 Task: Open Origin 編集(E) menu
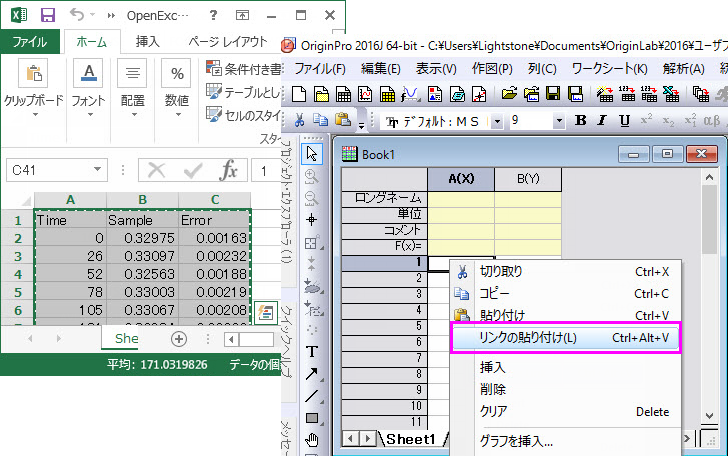point(381,69)
